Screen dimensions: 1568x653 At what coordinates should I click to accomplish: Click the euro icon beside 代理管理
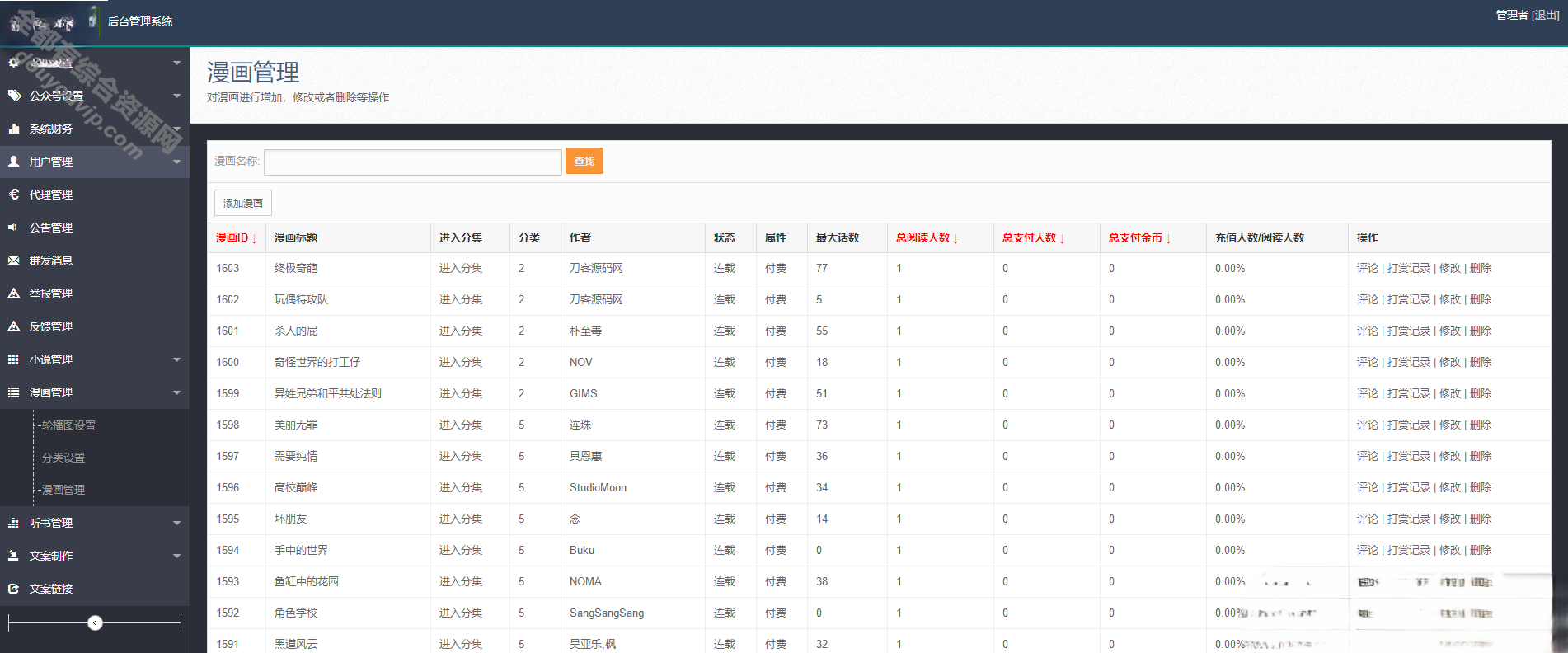pos(14,195)
